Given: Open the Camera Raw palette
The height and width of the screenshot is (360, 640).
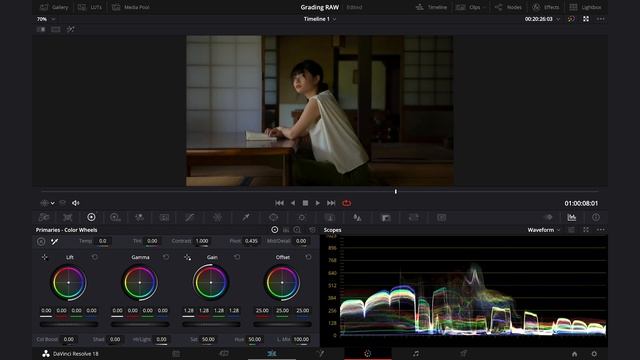Looking at the screenshot, I should click(44, 218).
